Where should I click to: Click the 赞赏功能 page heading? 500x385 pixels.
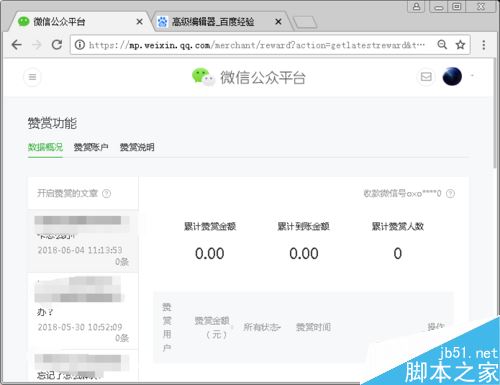point(52,123)
